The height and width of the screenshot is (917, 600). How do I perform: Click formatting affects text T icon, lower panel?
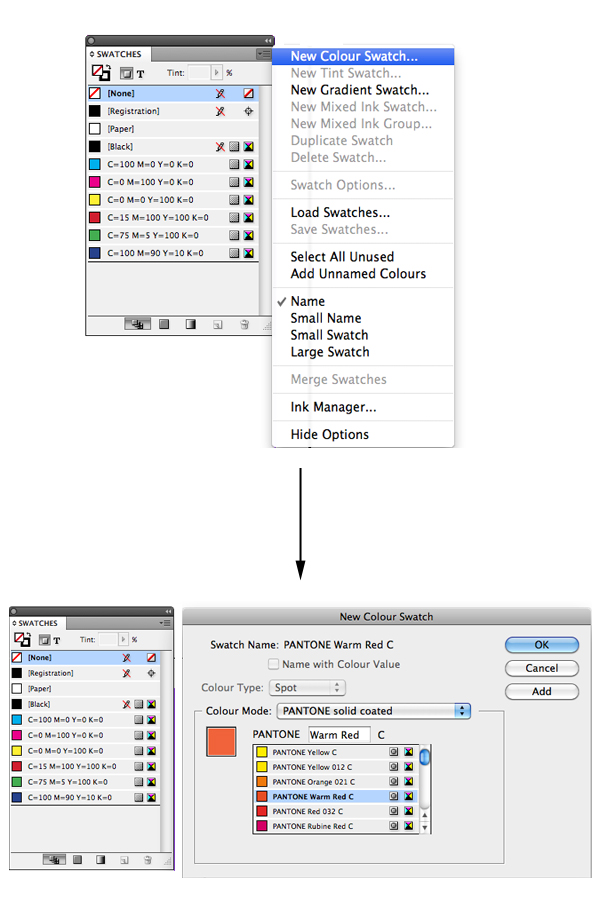(x=57, y=640)
